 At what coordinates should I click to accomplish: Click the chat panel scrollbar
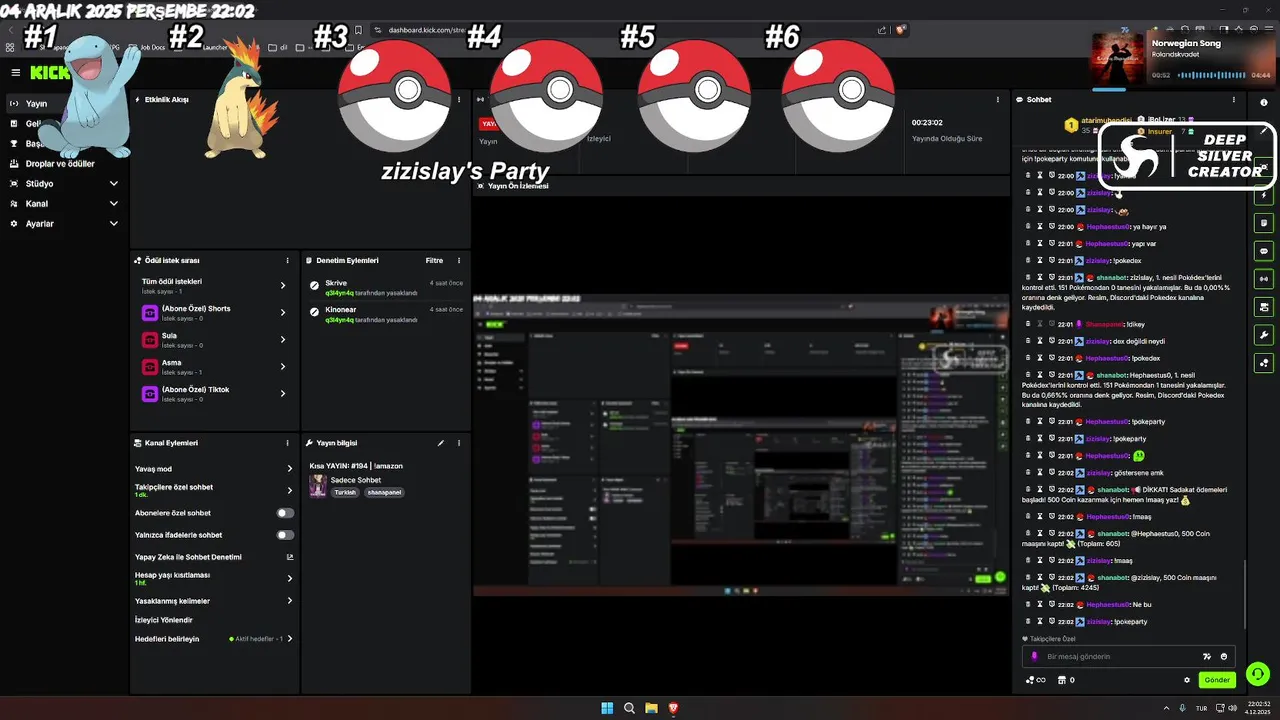click(x=1245, y=594)
